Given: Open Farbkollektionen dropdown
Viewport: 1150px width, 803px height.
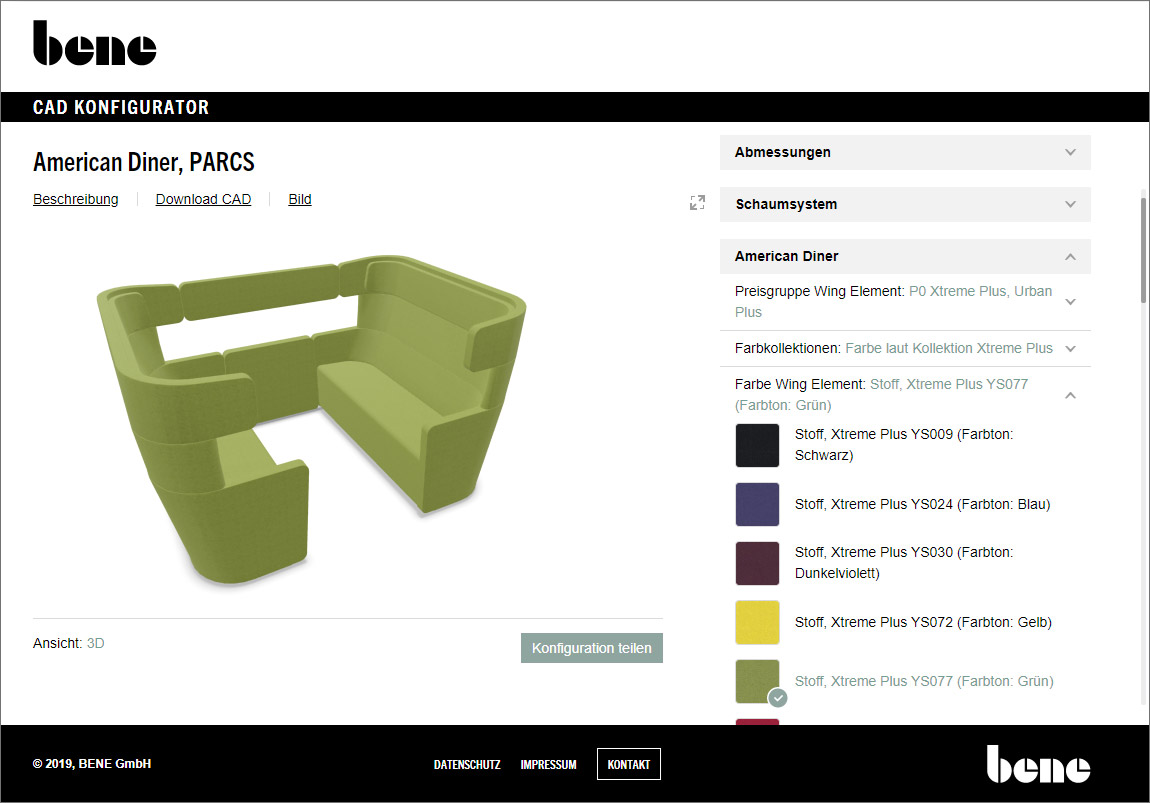Looking at the screenshot, I should coord(905,348).
